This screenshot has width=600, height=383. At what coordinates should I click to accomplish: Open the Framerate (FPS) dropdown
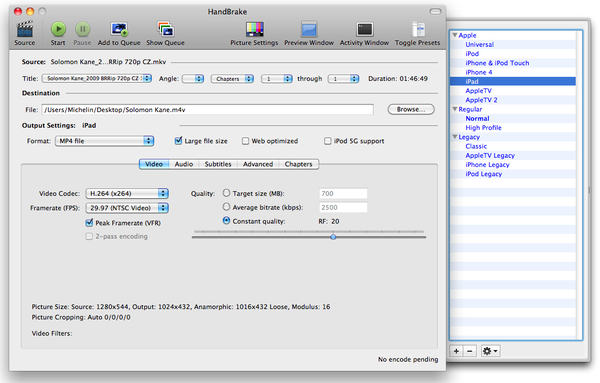click(x=127, y=208)
